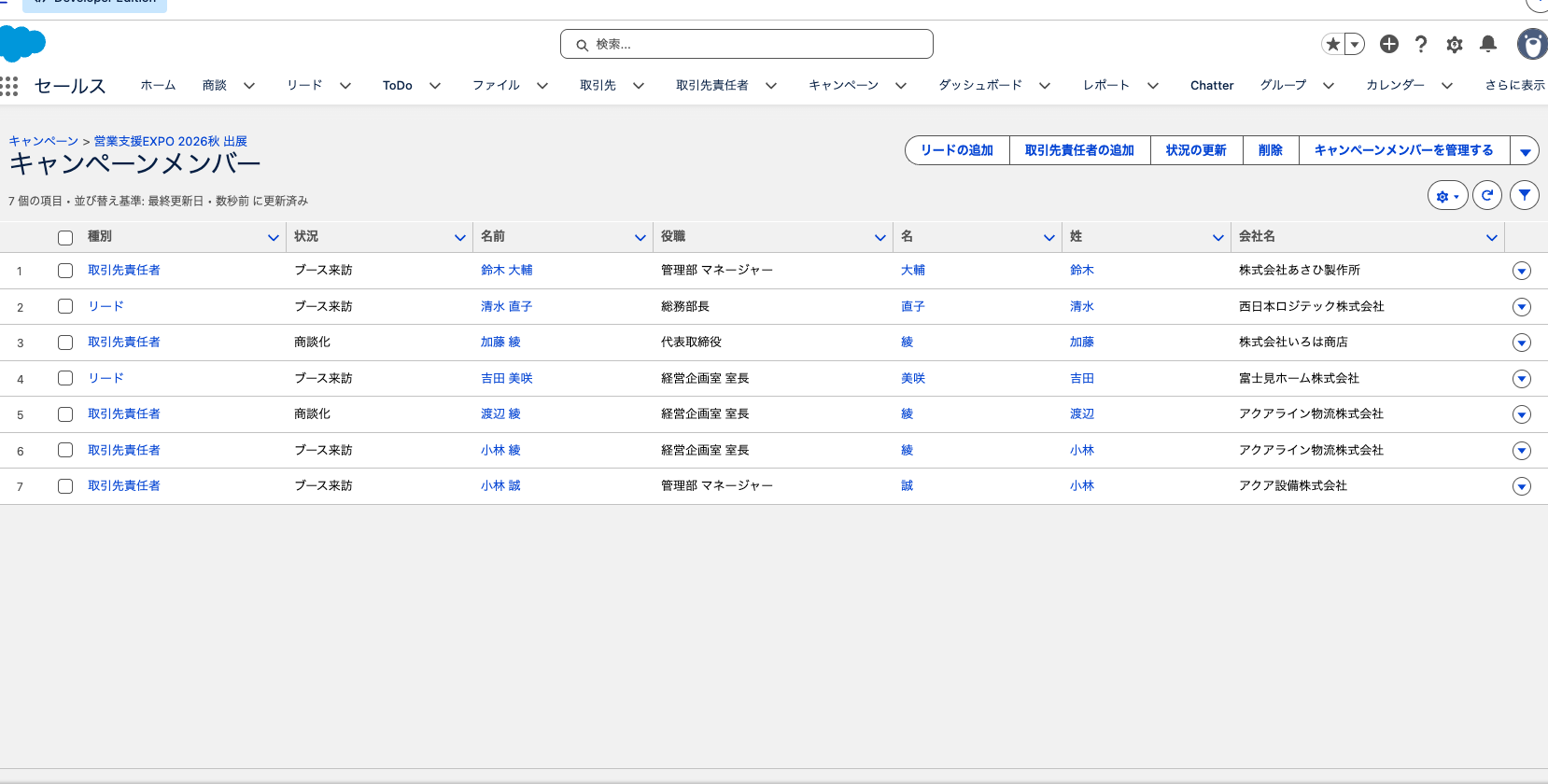
Task: Open the 鈴木 大輔 name link
Action: click(x=507, y=270)
